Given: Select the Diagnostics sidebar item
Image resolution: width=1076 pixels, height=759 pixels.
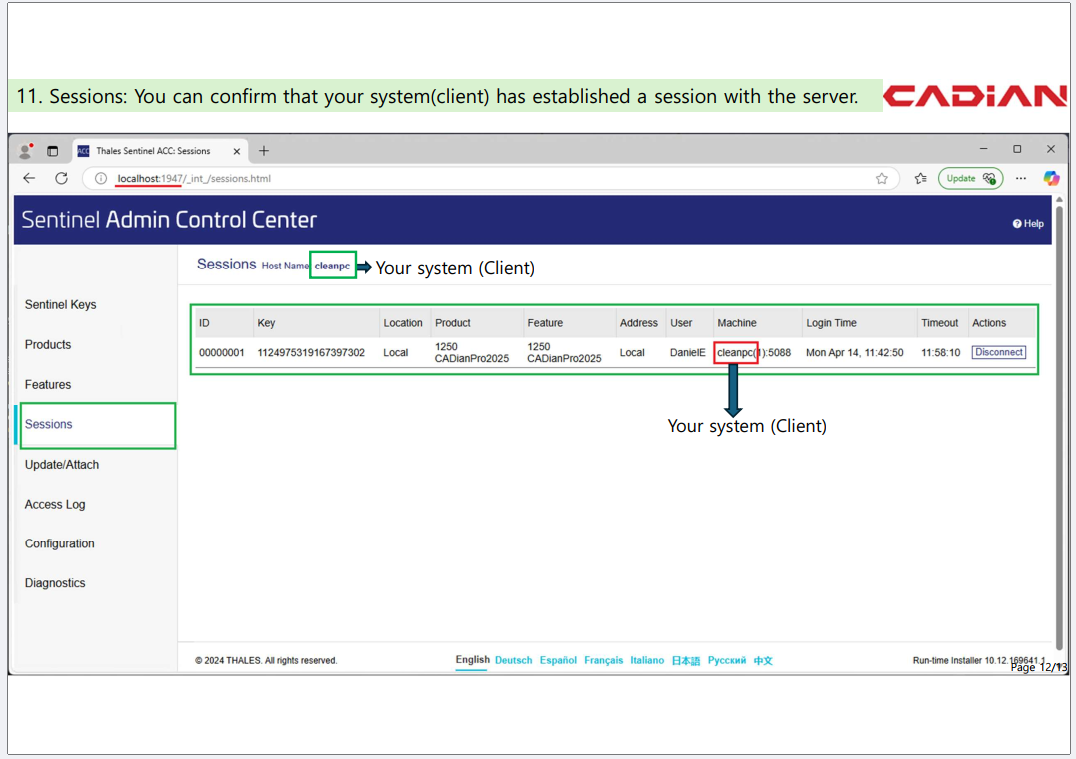Looking at the screenshot, I should point(55,583).
